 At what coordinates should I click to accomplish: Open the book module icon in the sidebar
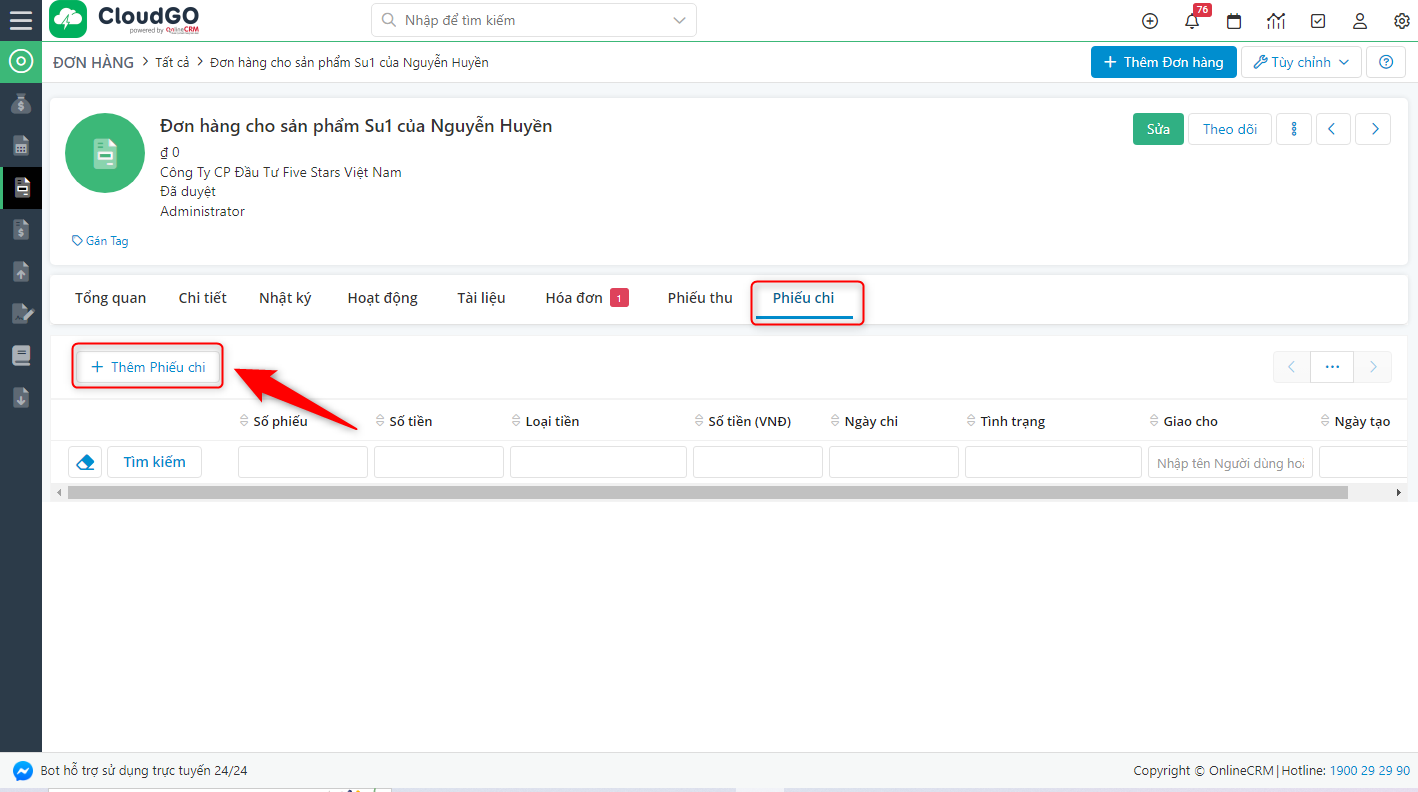tap(20, 355)
